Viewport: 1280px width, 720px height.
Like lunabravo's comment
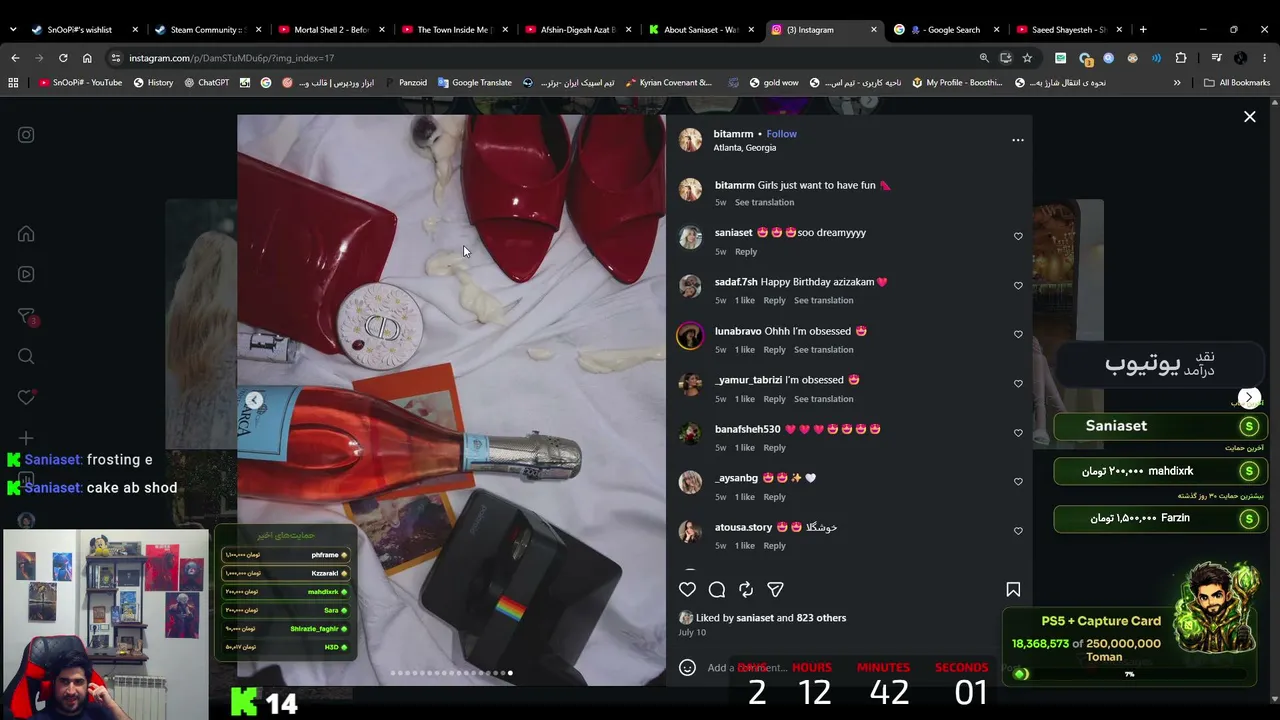point(1018,334)
